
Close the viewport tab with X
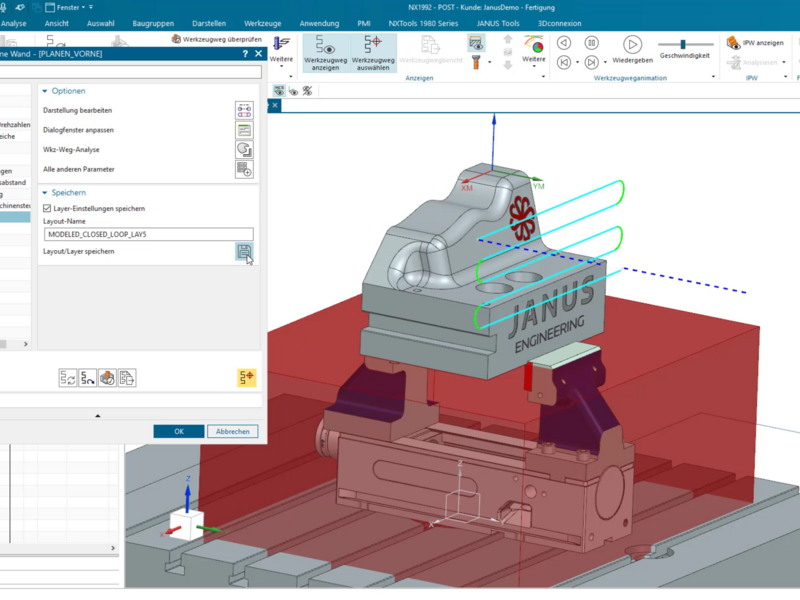point(274,105)
